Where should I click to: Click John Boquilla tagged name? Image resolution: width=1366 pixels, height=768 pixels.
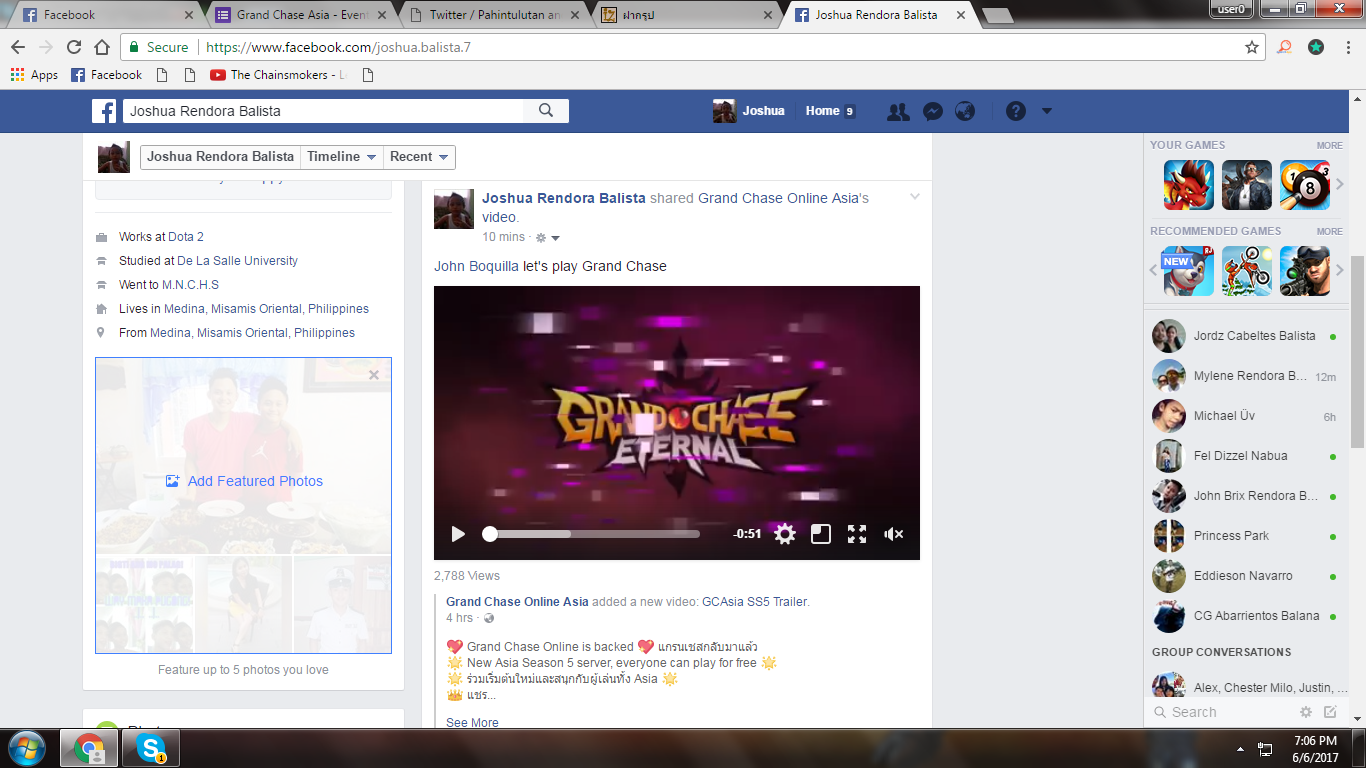[476, 266]
